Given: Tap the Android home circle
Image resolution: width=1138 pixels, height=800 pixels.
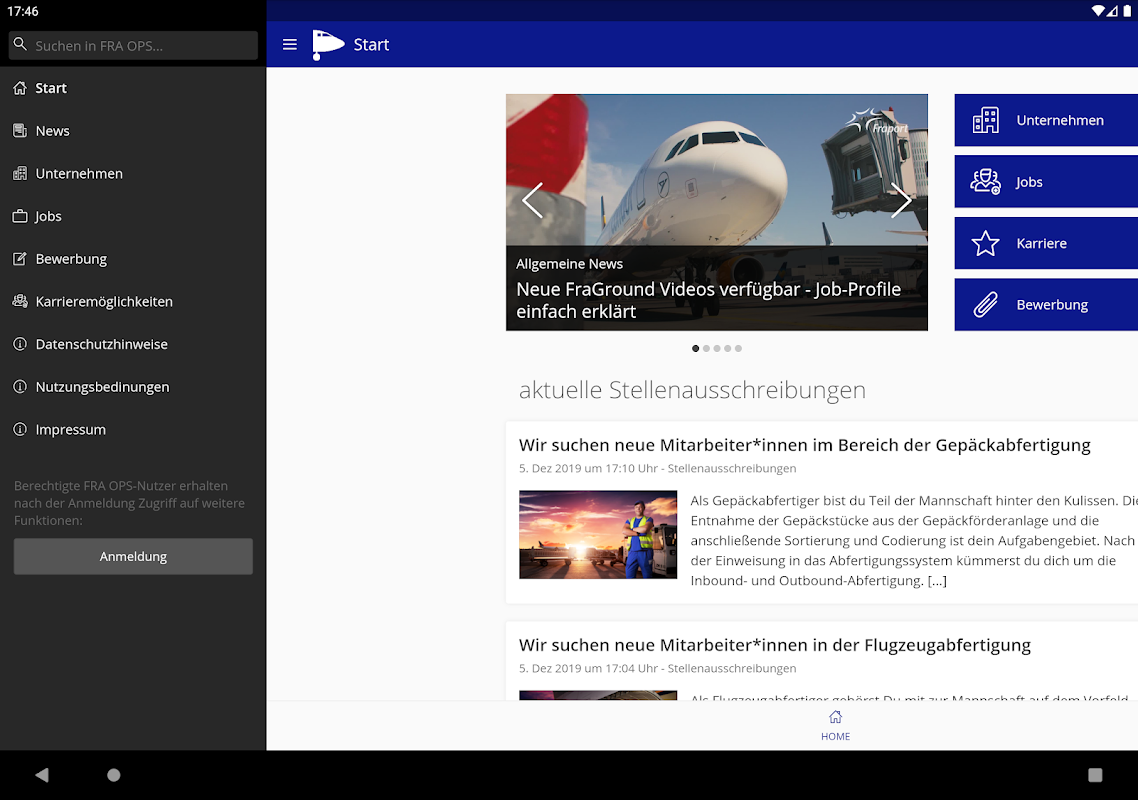Looking at the screenshot, I should tap(114, 775).
